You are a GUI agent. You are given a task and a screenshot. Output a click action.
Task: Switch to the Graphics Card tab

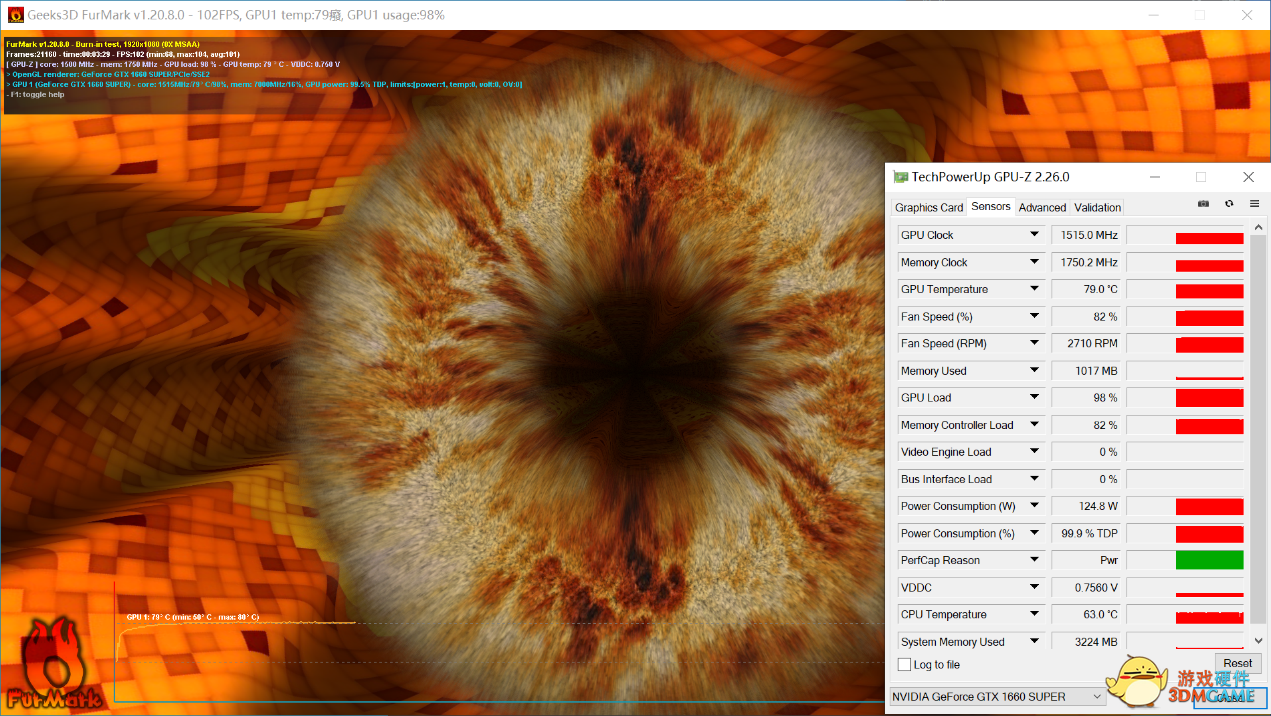click(x=929, y=207)
